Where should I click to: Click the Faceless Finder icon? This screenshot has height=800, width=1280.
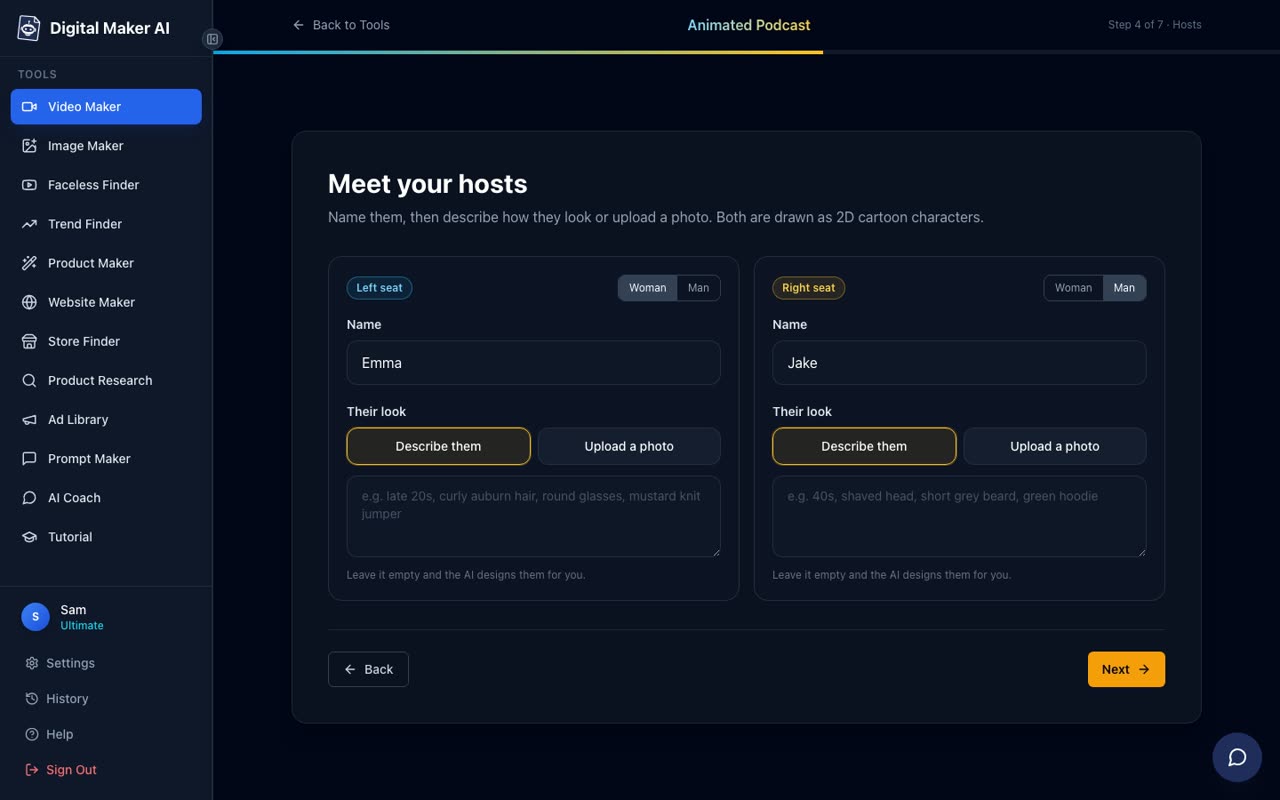point(29,185)
